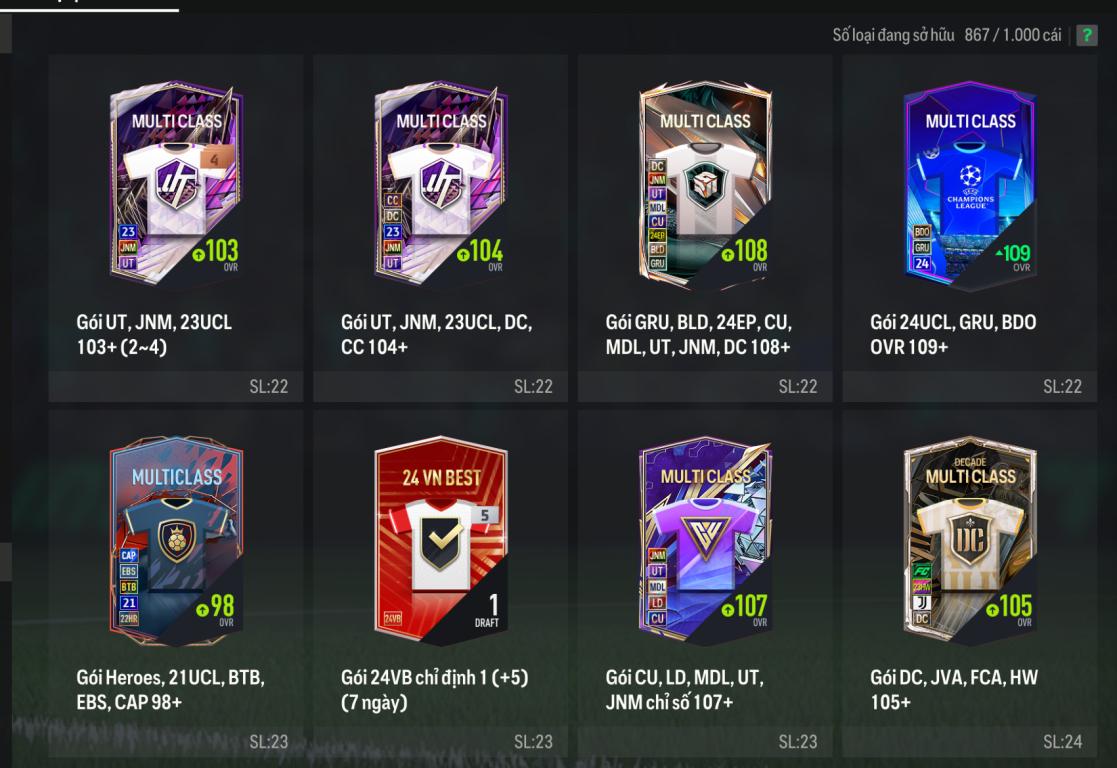The image size is (1117, 768).
Task: Click the owned count '867 / 1.000 cái' label
Action: click(x=1012, y=35)
